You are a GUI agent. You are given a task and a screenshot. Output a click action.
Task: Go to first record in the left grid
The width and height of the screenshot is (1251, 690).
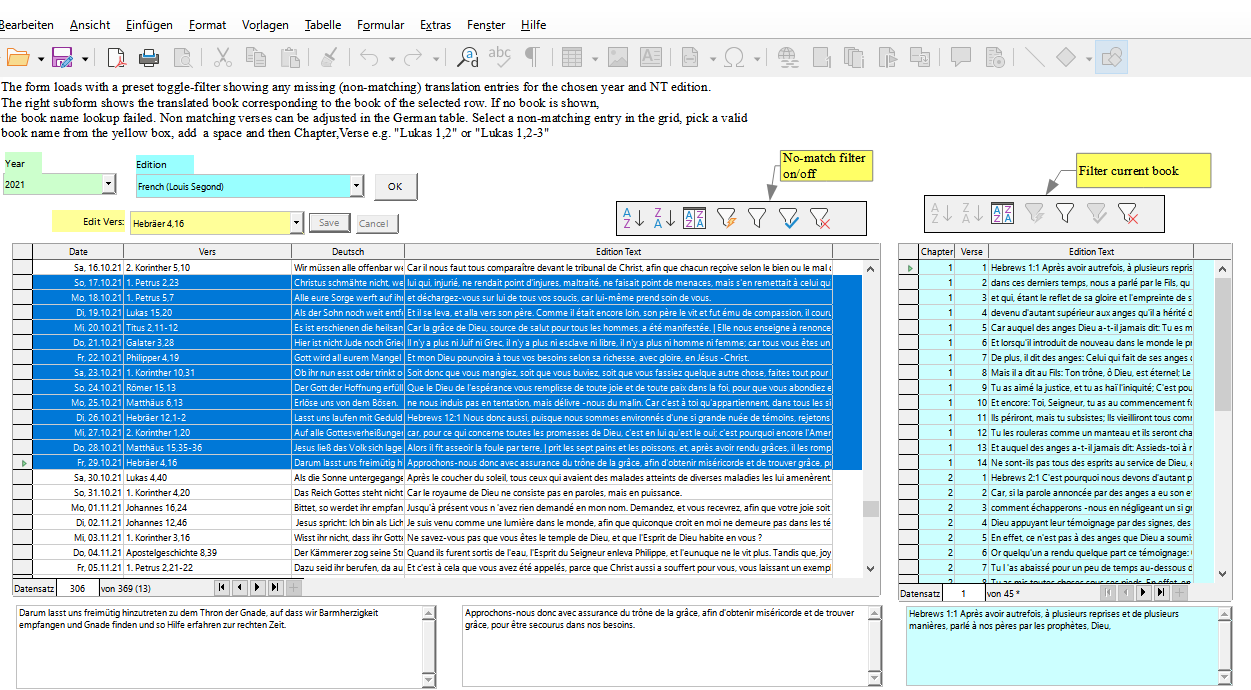click(223, 588)
